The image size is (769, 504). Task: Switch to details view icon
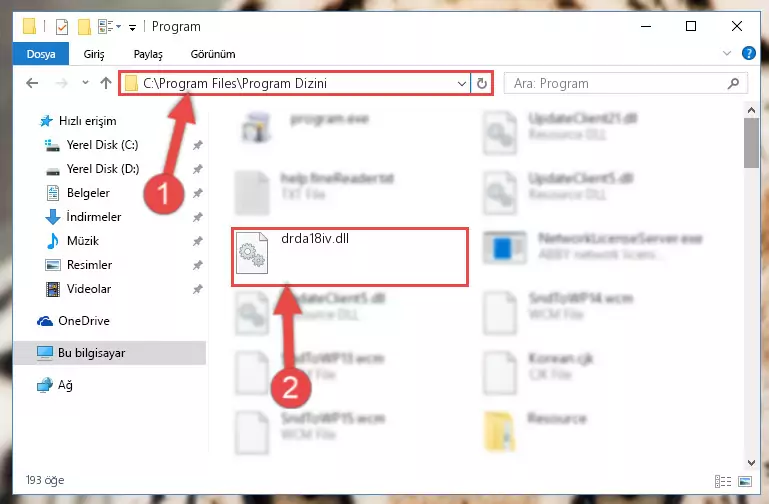point(723,481)
